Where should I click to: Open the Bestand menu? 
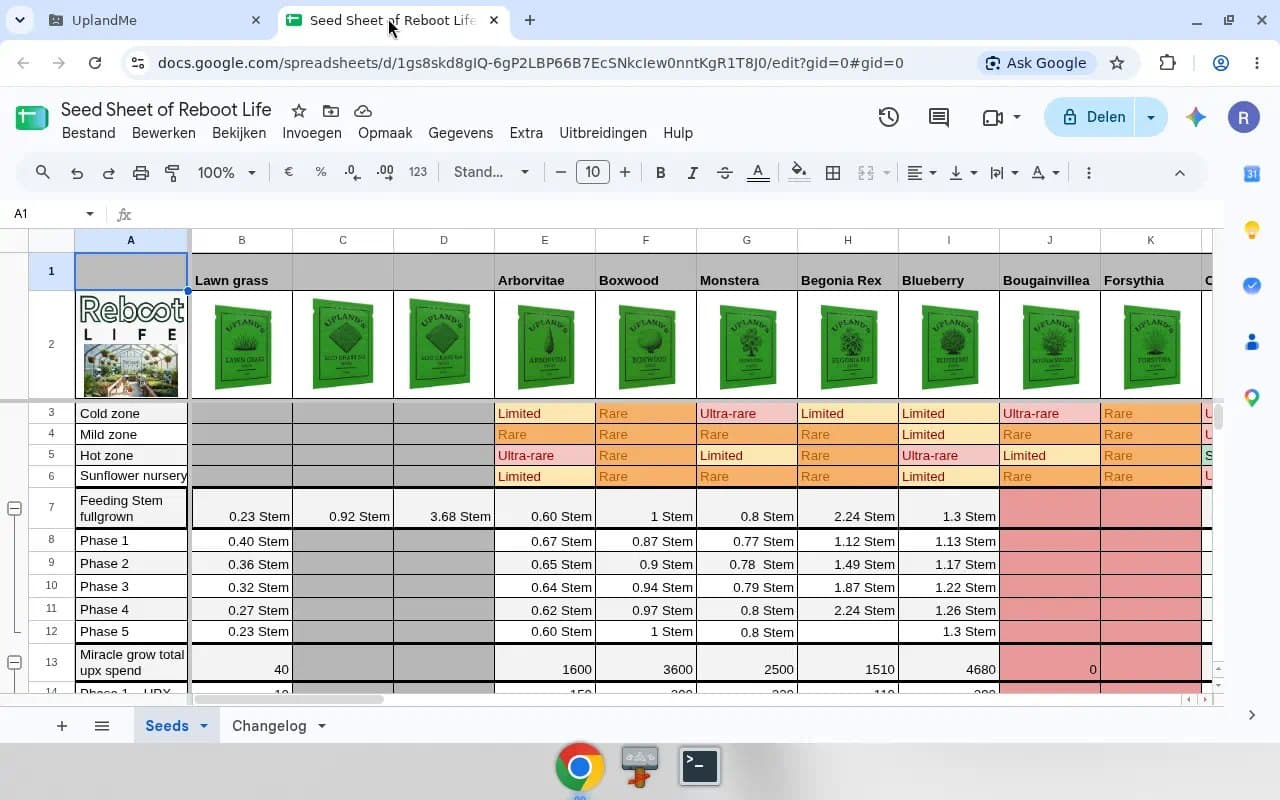[88, 133]
